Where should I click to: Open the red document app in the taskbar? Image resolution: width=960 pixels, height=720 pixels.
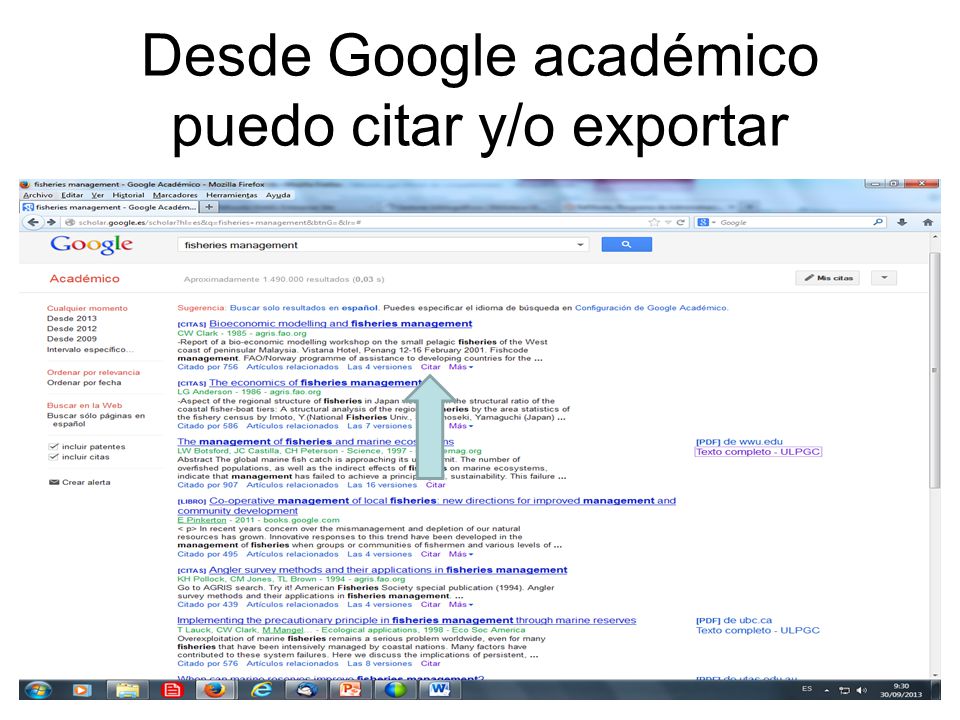[x=173, y=690]
